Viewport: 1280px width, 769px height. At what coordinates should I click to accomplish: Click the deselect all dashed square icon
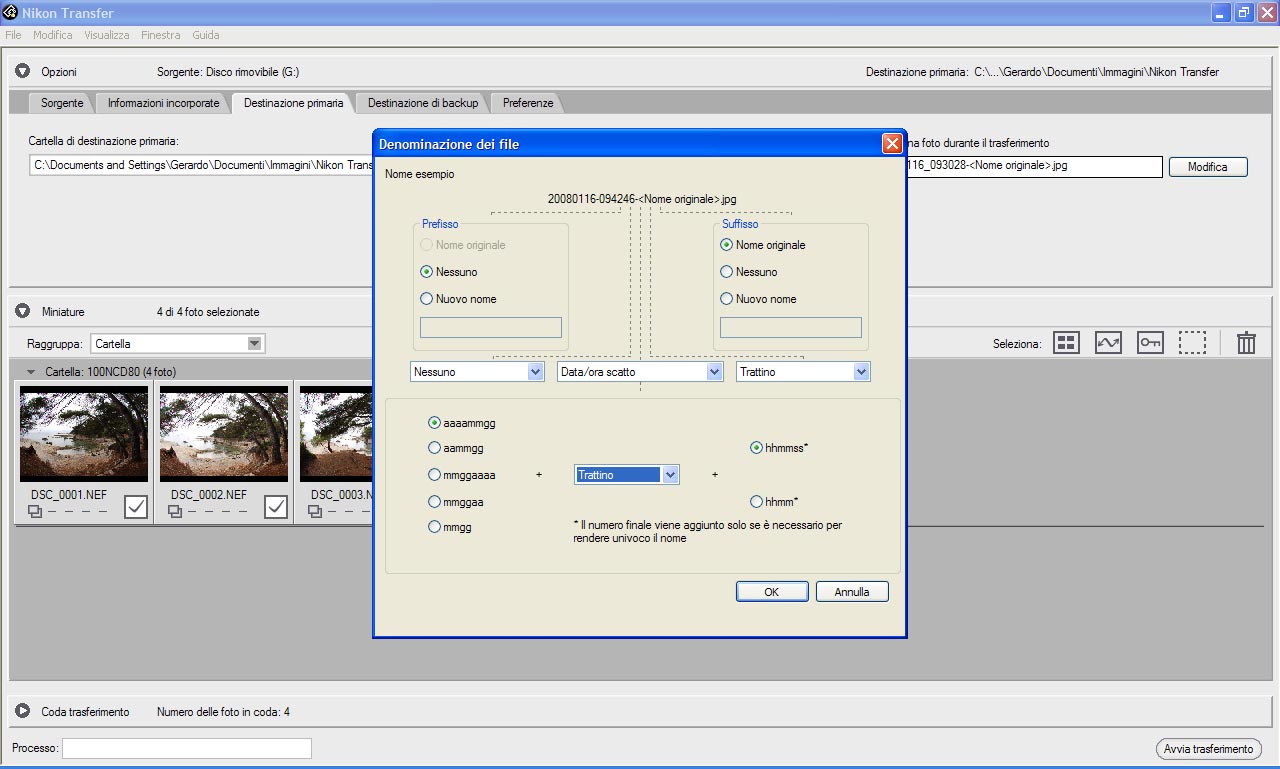(1192, 343)
